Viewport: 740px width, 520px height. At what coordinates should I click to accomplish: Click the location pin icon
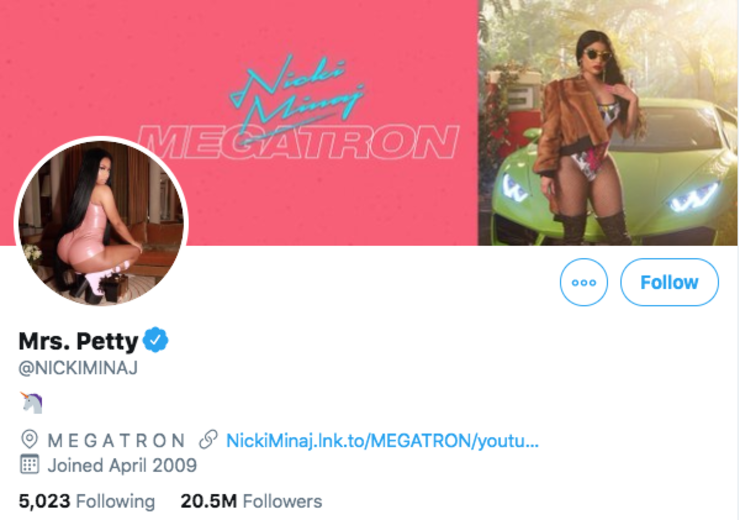coord(28,440)
